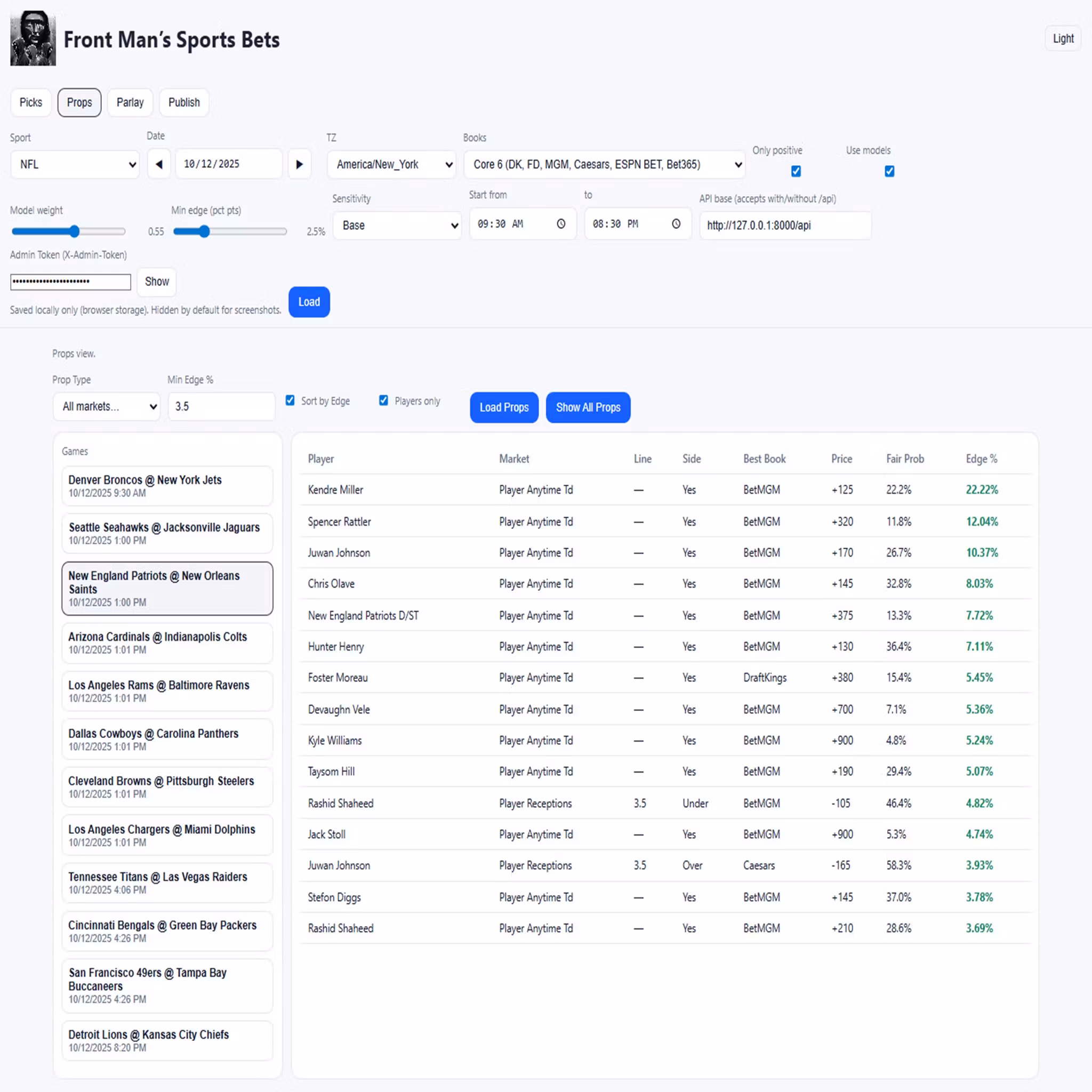Adjust the Model weight slider handle
The width and height of the screenshot is (1092, 1092).
(x=75, y=231)
